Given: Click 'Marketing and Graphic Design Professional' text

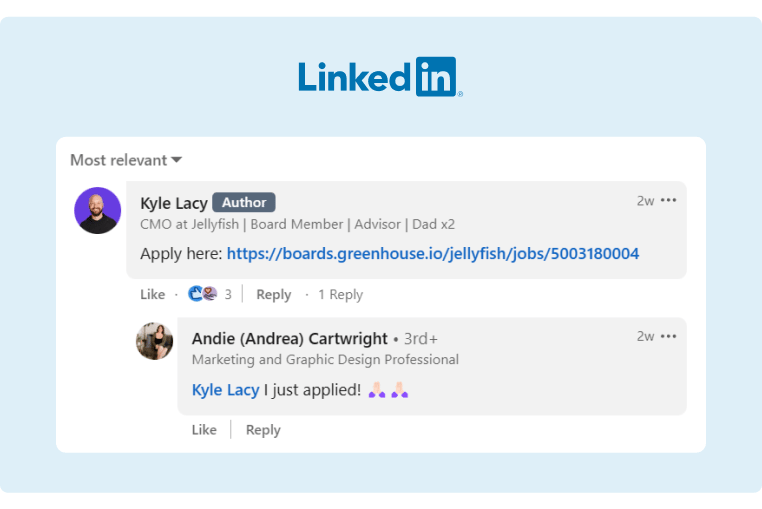Looking at the screenshot, I should pos(325,360).
